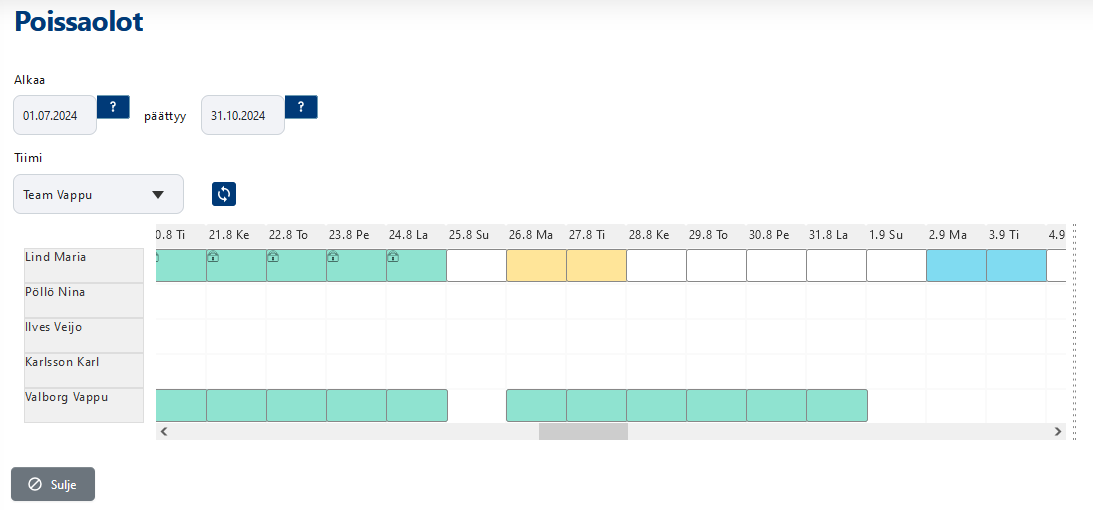The image size is (1093, 510).
Task: Select Lind Maria's blue absence on 2.9
Action: tap(956, 266)
